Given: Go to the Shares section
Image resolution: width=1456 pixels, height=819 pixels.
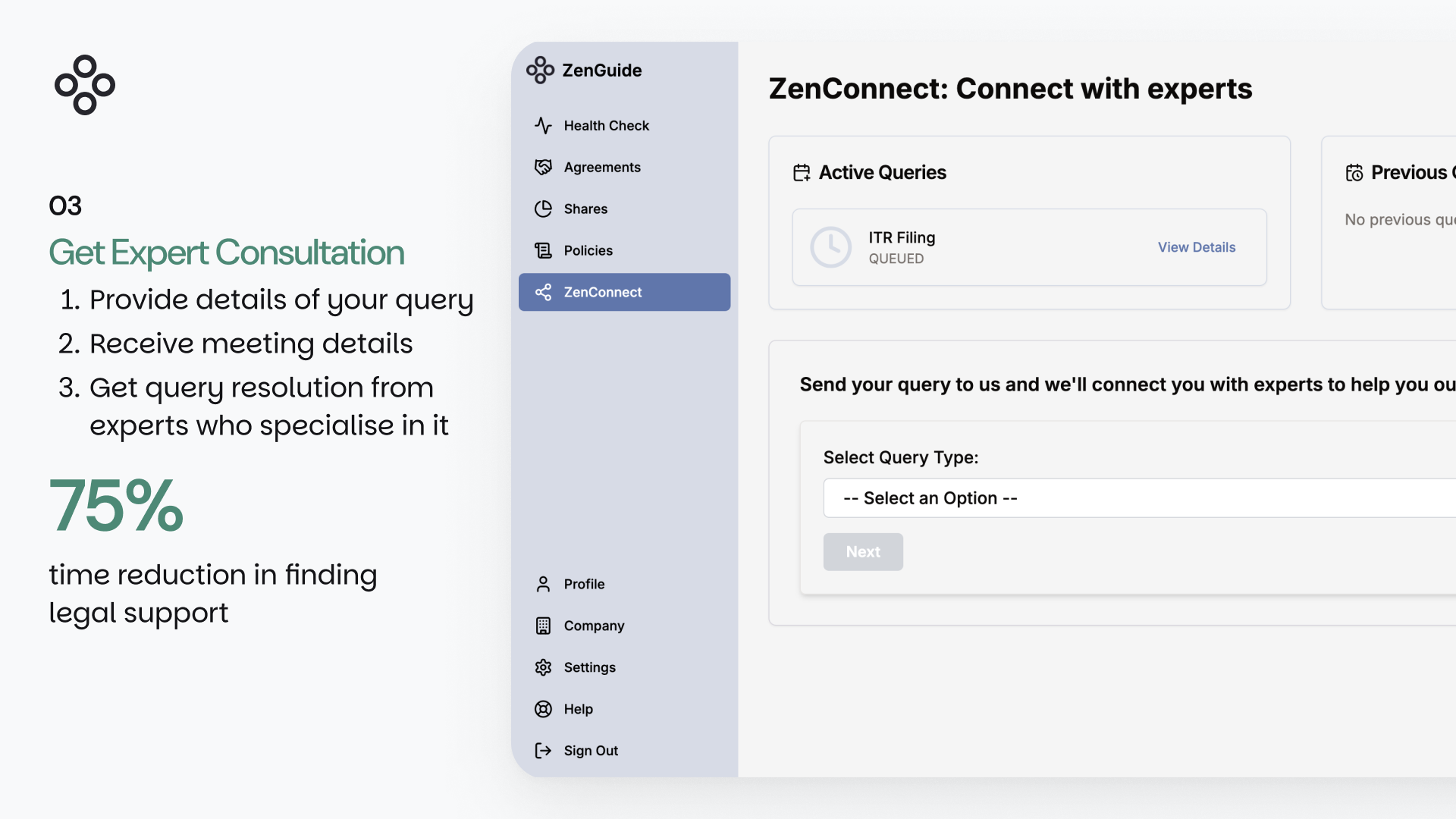Looking at the screenshot, I should point(585,209).
